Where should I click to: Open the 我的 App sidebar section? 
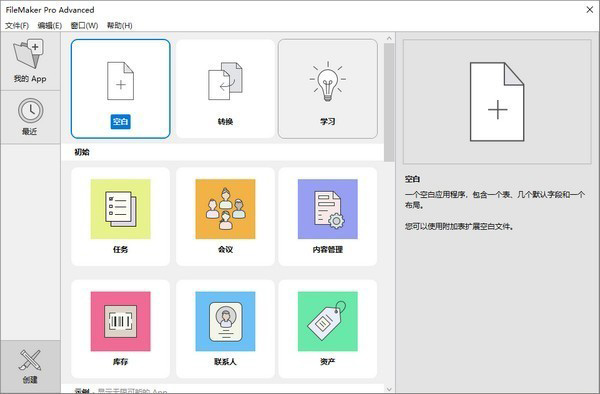(x=30, y=62)
